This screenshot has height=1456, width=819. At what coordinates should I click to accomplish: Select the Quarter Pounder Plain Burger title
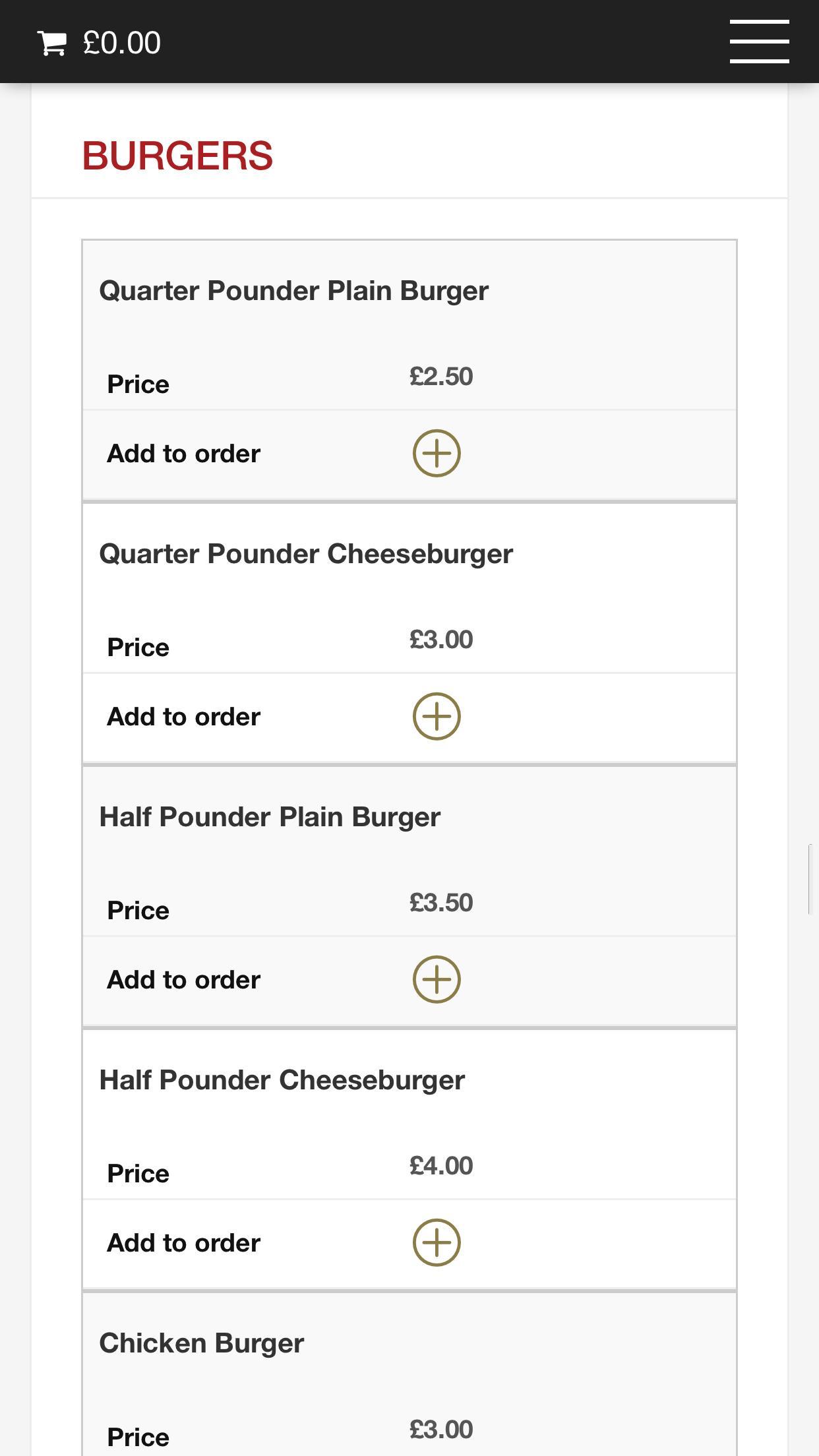(293, 291)
